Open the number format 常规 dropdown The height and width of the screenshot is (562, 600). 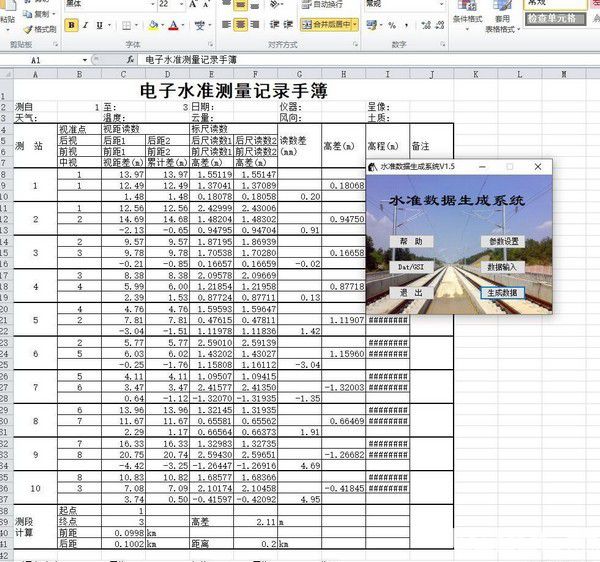click(x=441, y=4)
